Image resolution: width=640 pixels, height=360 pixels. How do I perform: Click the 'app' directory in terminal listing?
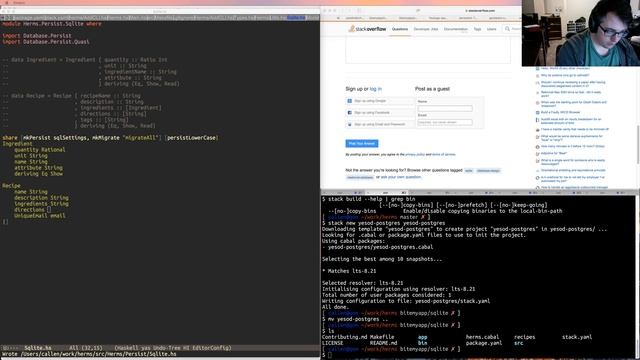tap(422, 337)
